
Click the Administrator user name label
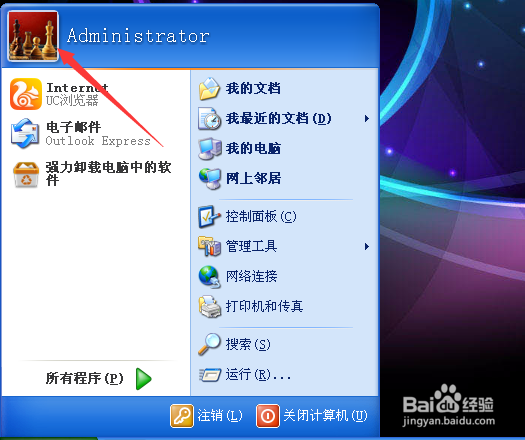(x=138, y=36)
